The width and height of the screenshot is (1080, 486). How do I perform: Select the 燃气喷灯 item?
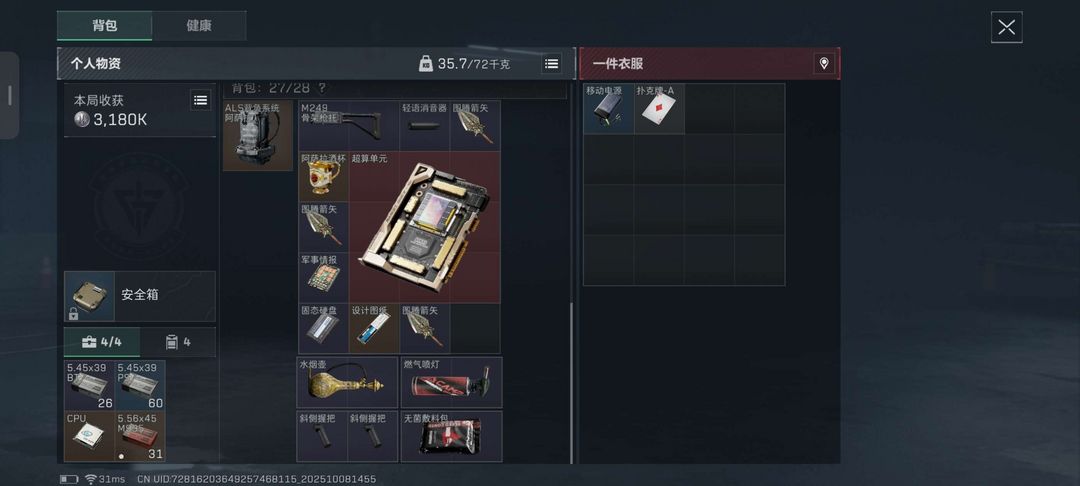(x=451, y=382)
